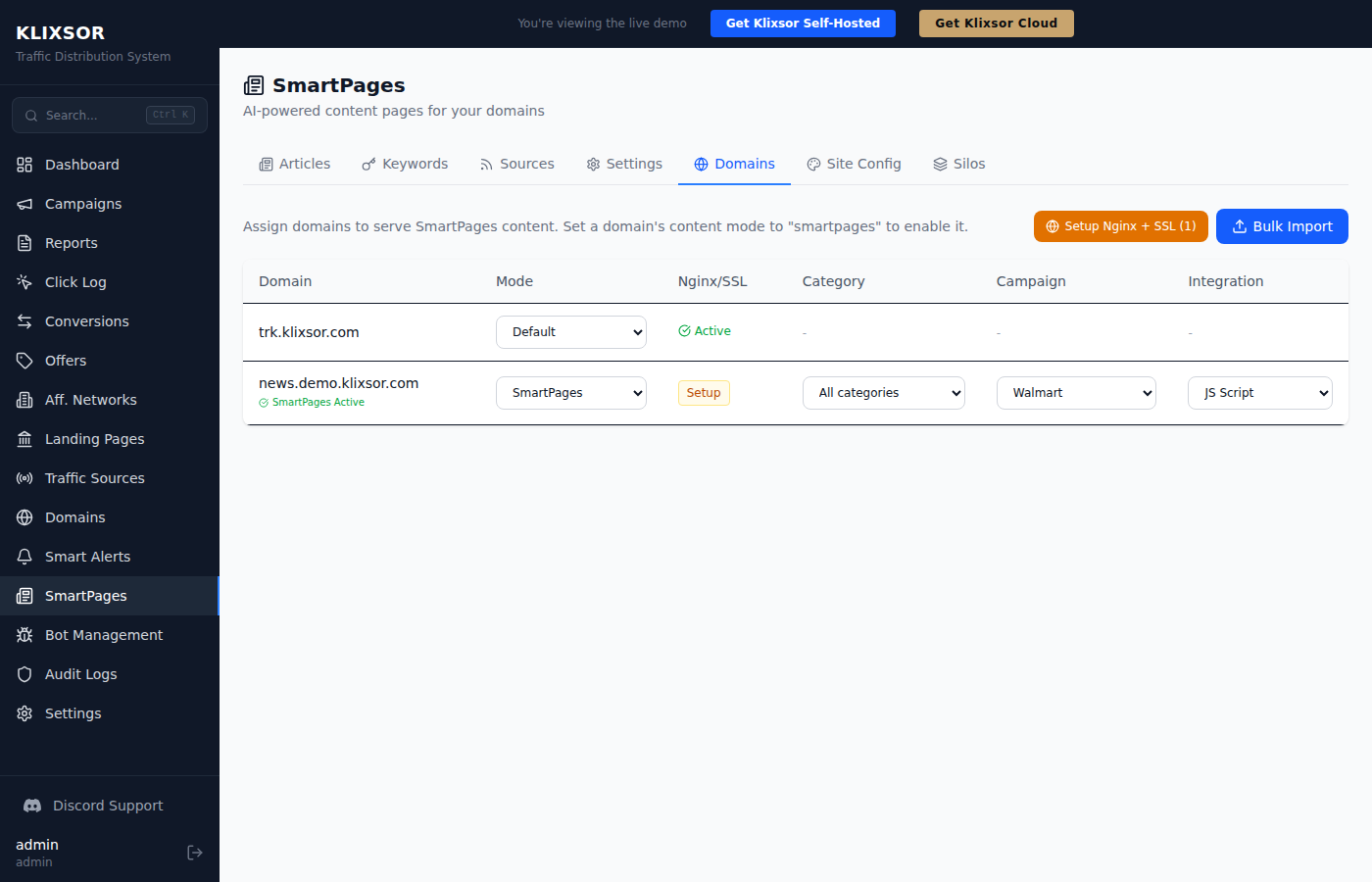Image resolution: width=1372 pixels, height=882 pixels.
Task: Open the Site Config tab
Action: pos(854,164)
